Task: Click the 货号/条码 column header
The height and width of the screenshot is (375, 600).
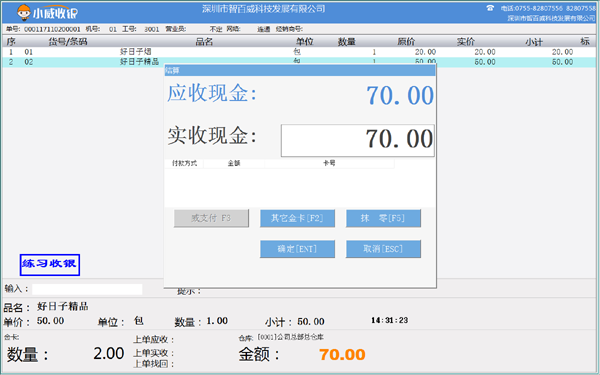Action: coord(68,42)
